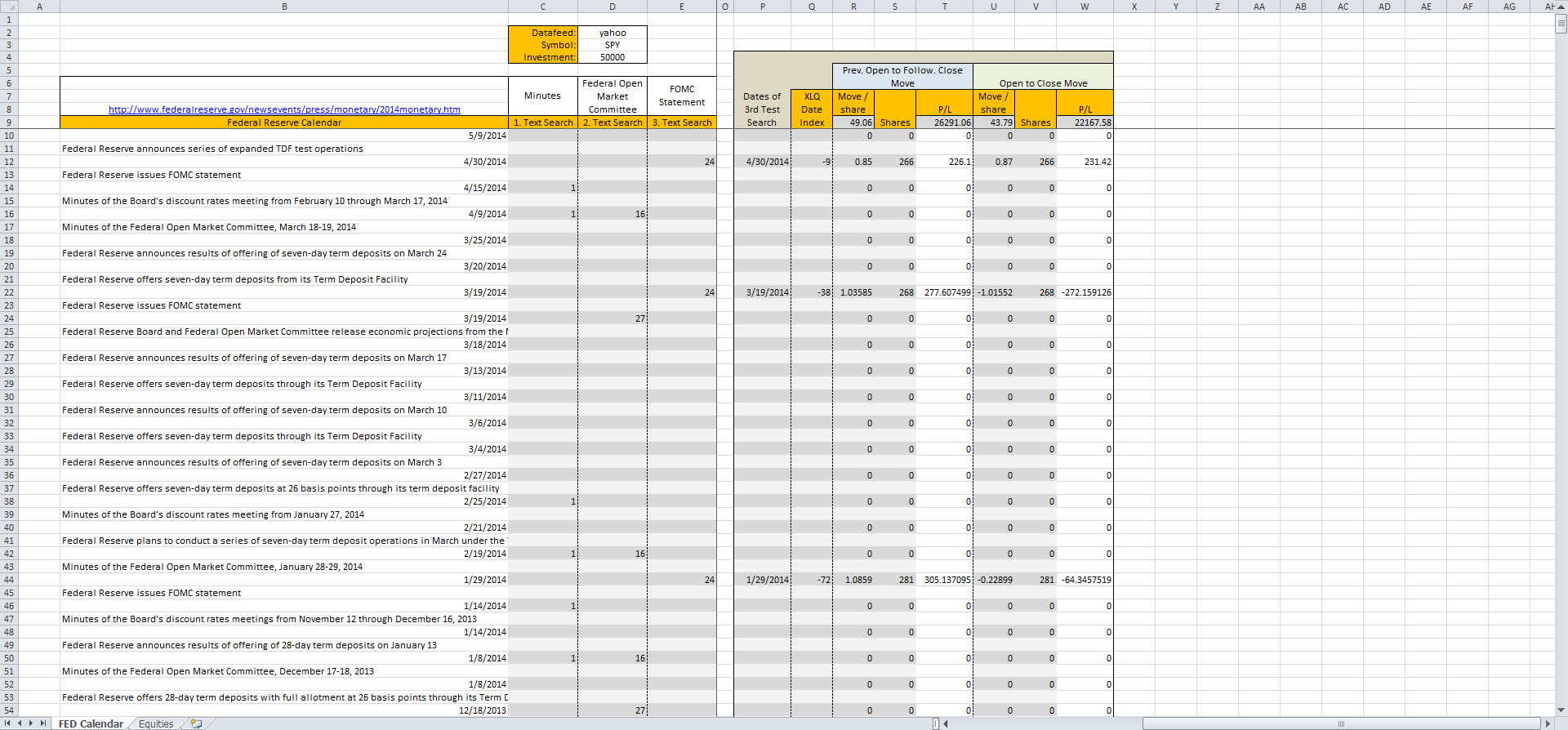Click horizontal scrollbar left arrow

[946, 723]
